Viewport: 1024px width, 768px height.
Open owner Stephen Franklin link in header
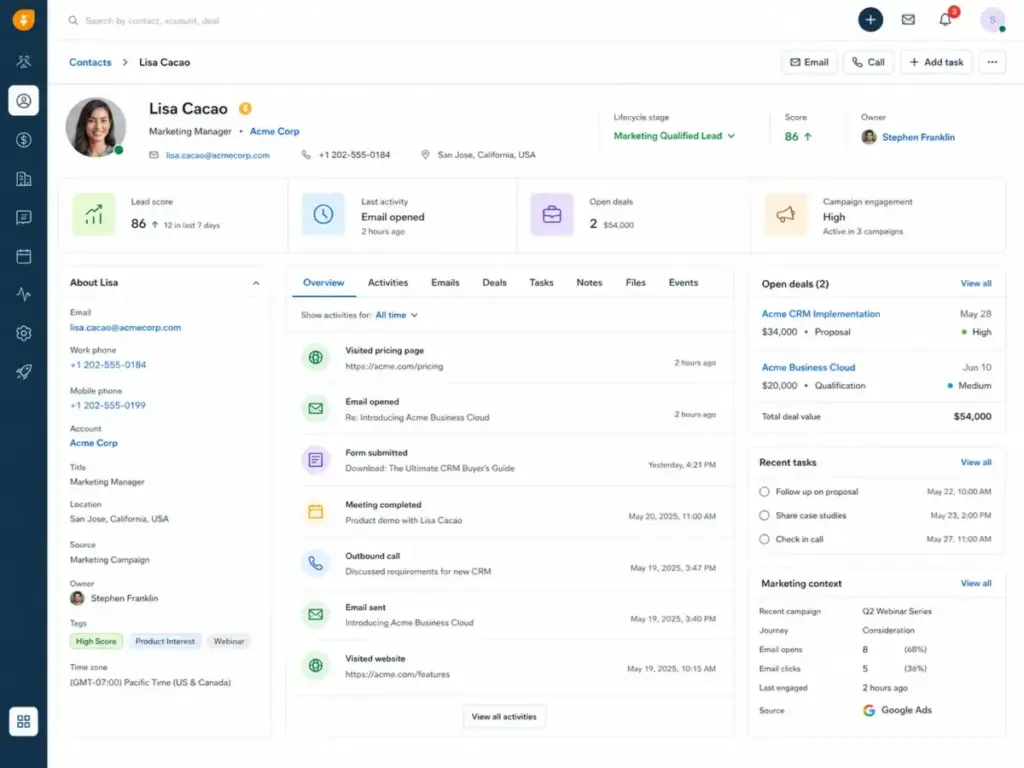(x=918, y=137)
